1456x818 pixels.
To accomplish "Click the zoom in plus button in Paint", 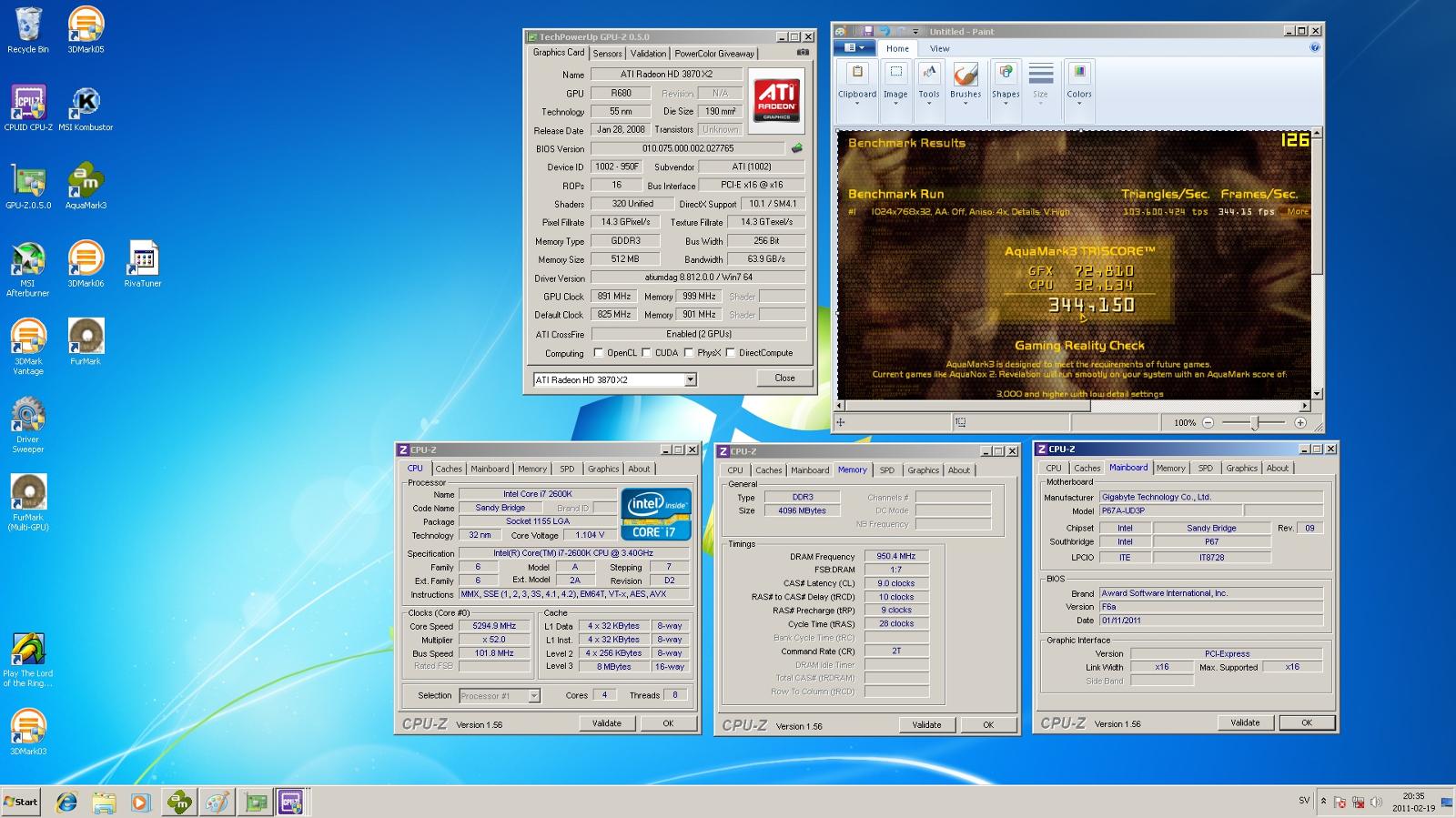I will (1300, 422).
